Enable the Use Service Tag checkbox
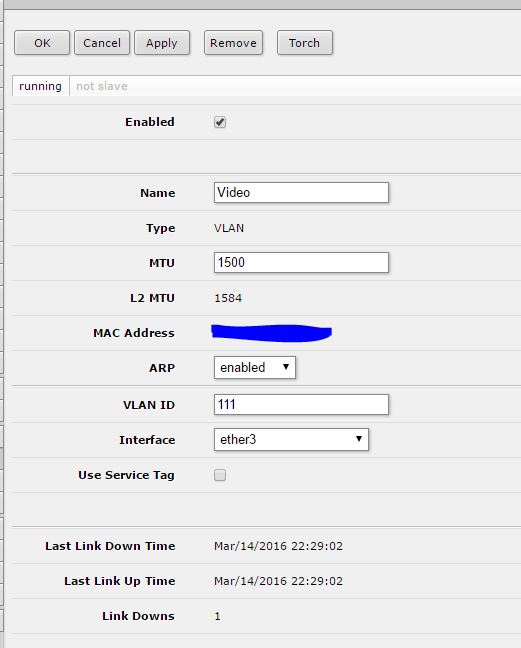The height and width of the screenshot is (648, 521). pos(220,475)
